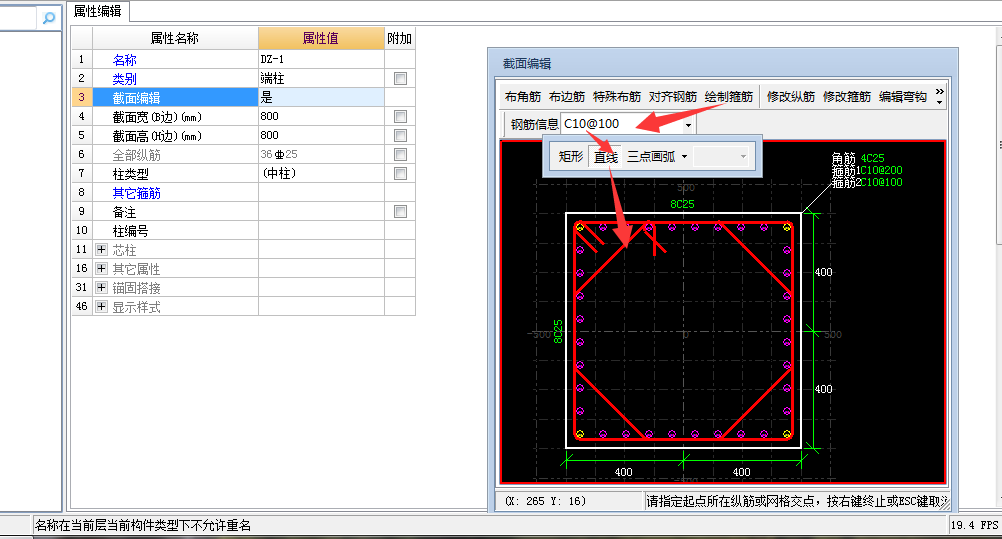
Task: Click the 是 value of 截面编辑
Action: 321,97
